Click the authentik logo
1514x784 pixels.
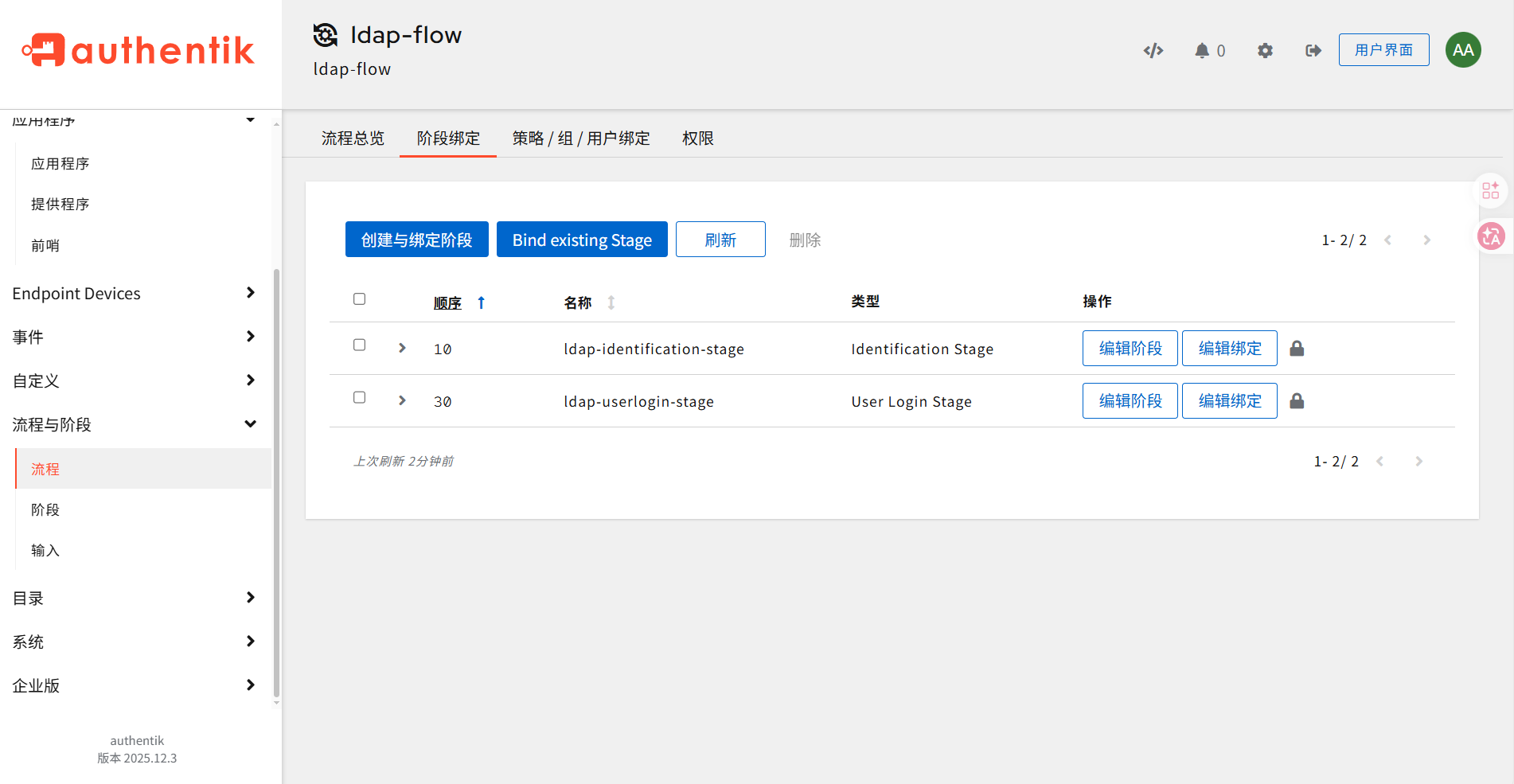tap(139, 51)
